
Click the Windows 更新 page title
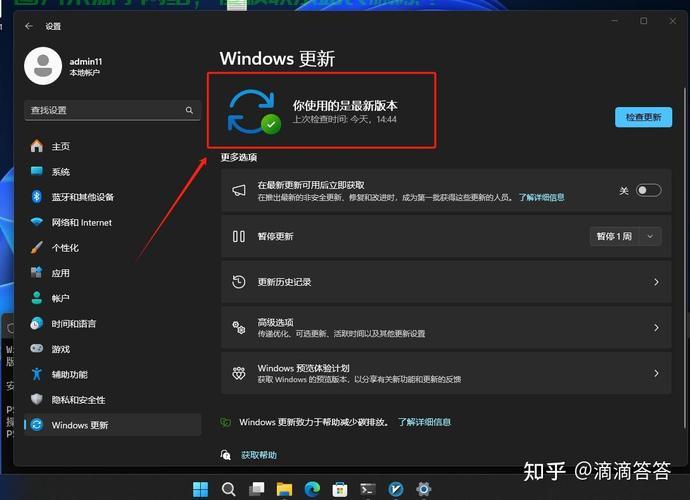(x=277, y=59)
